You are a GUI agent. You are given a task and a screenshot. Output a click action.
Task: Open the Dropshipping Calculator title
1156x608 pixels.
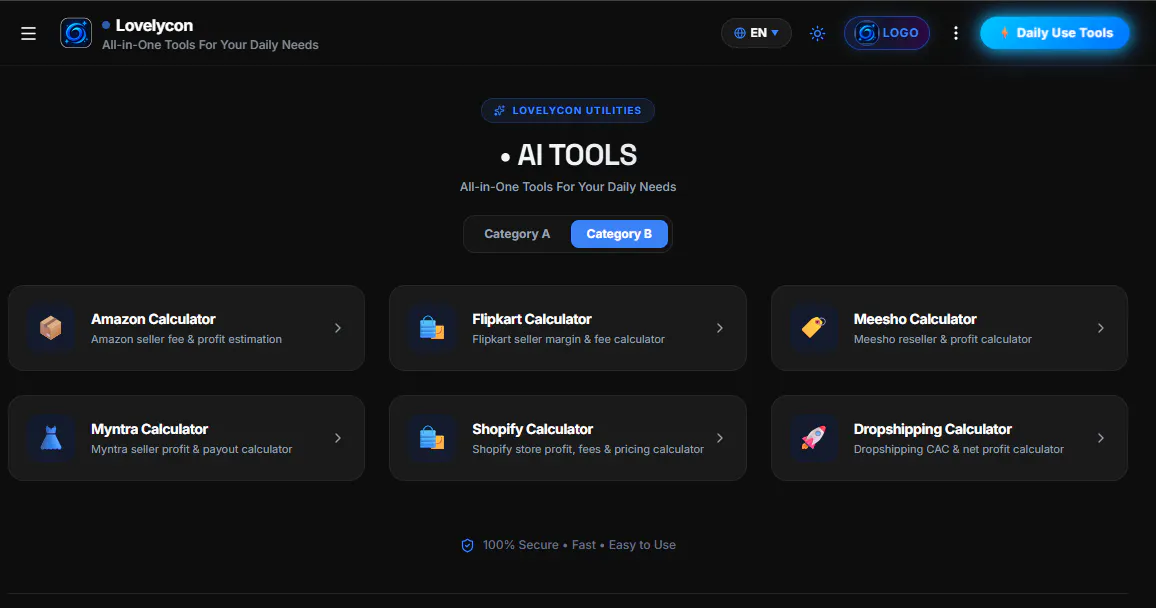coord(933,429)
